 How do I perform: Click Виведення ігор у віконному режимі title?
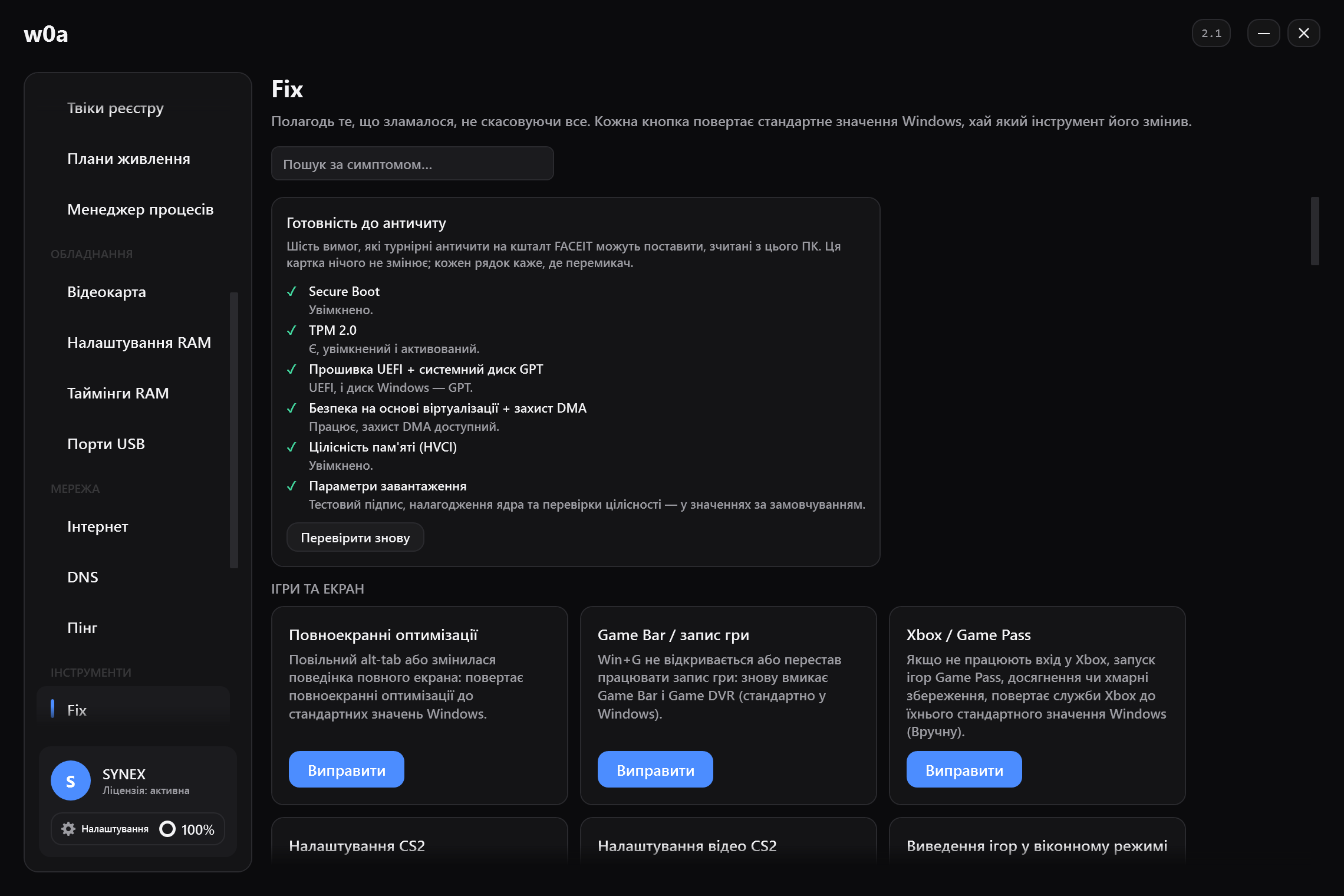1037,846
